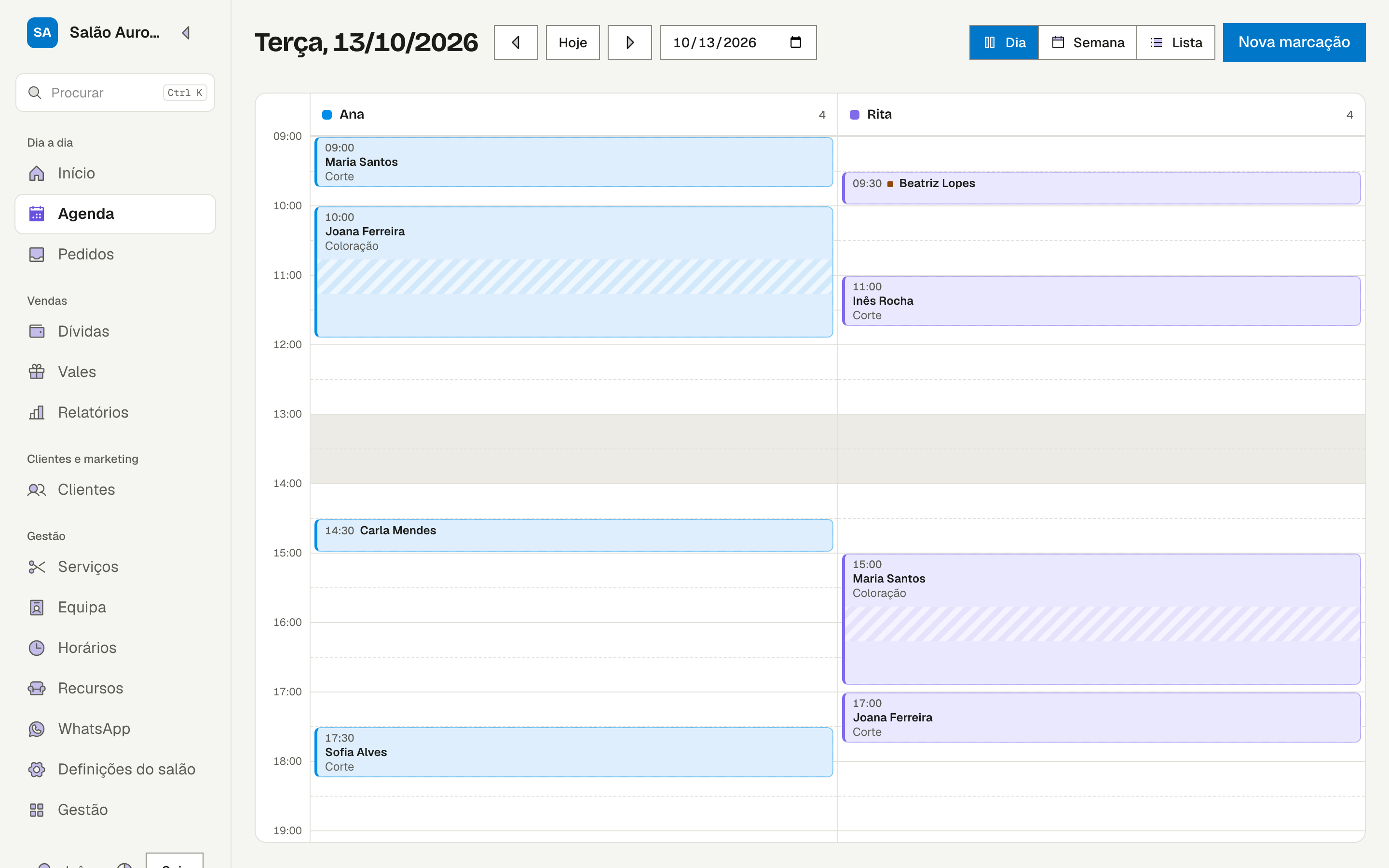Image resolution: width=1389 pixels, height=868 pixels.
Task: Focus the Procurar search field
Action: [x=115, y=93]
